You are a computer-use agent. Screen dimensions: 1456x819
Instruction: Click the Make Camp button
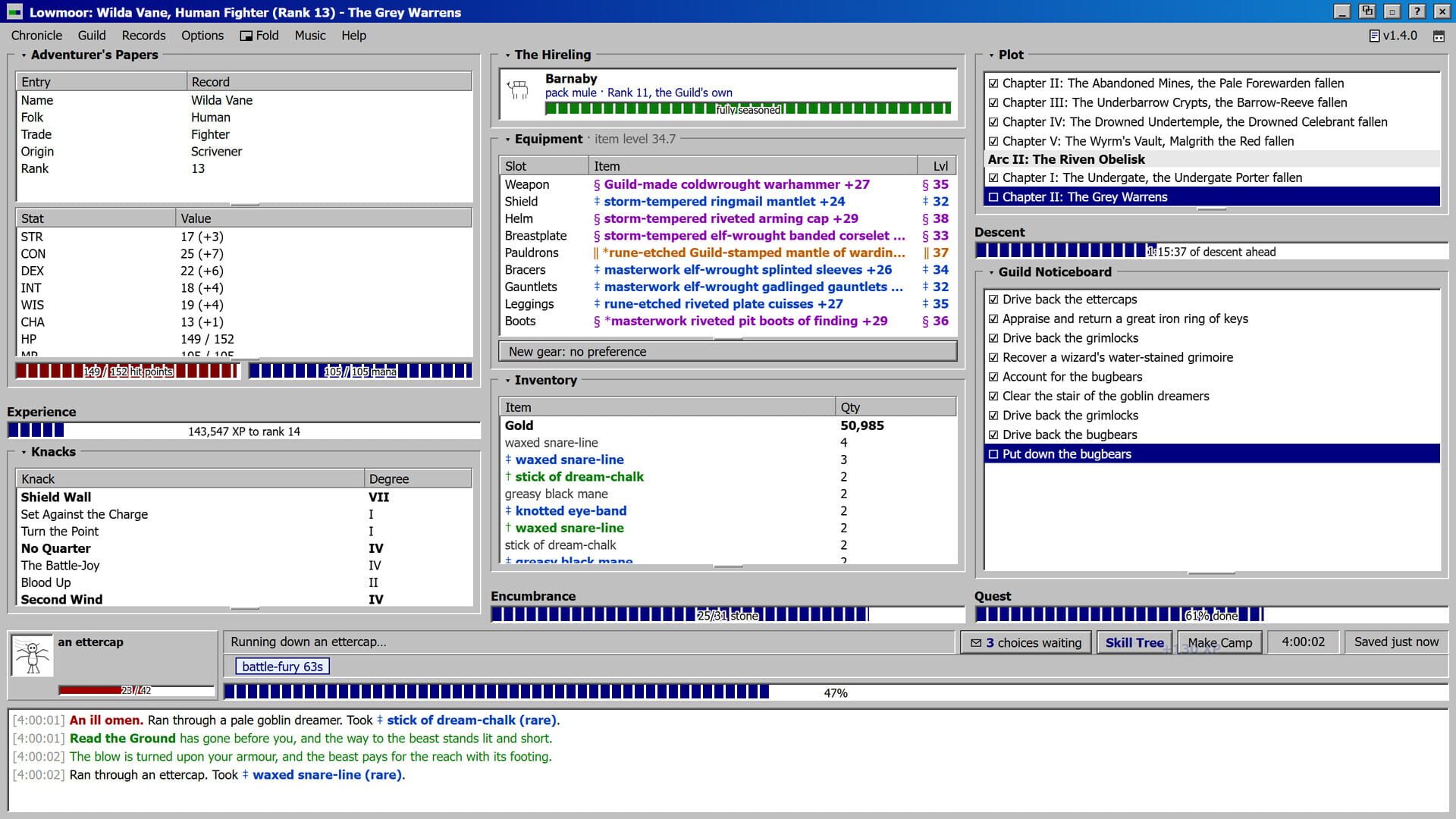[1219, 643]
